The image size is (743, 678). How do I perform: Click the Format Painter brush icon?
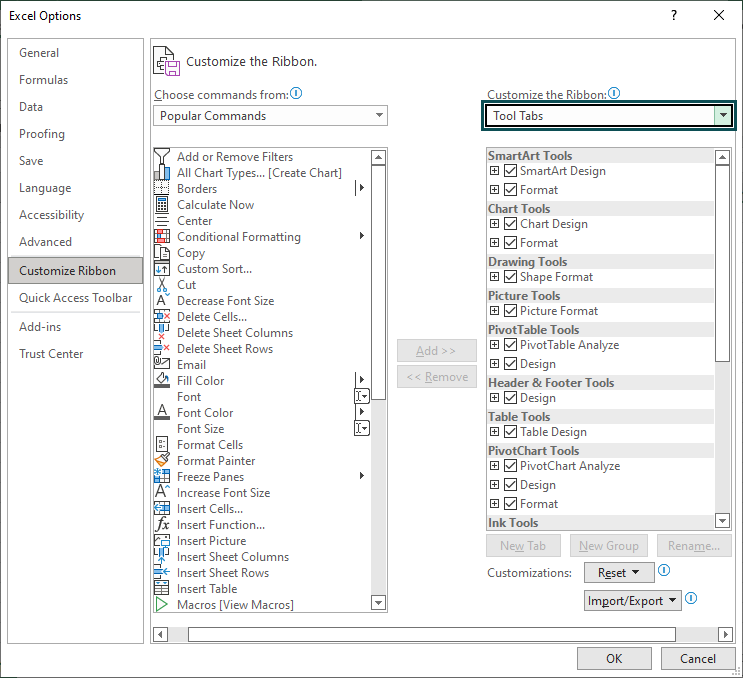(x=162, y=461)
